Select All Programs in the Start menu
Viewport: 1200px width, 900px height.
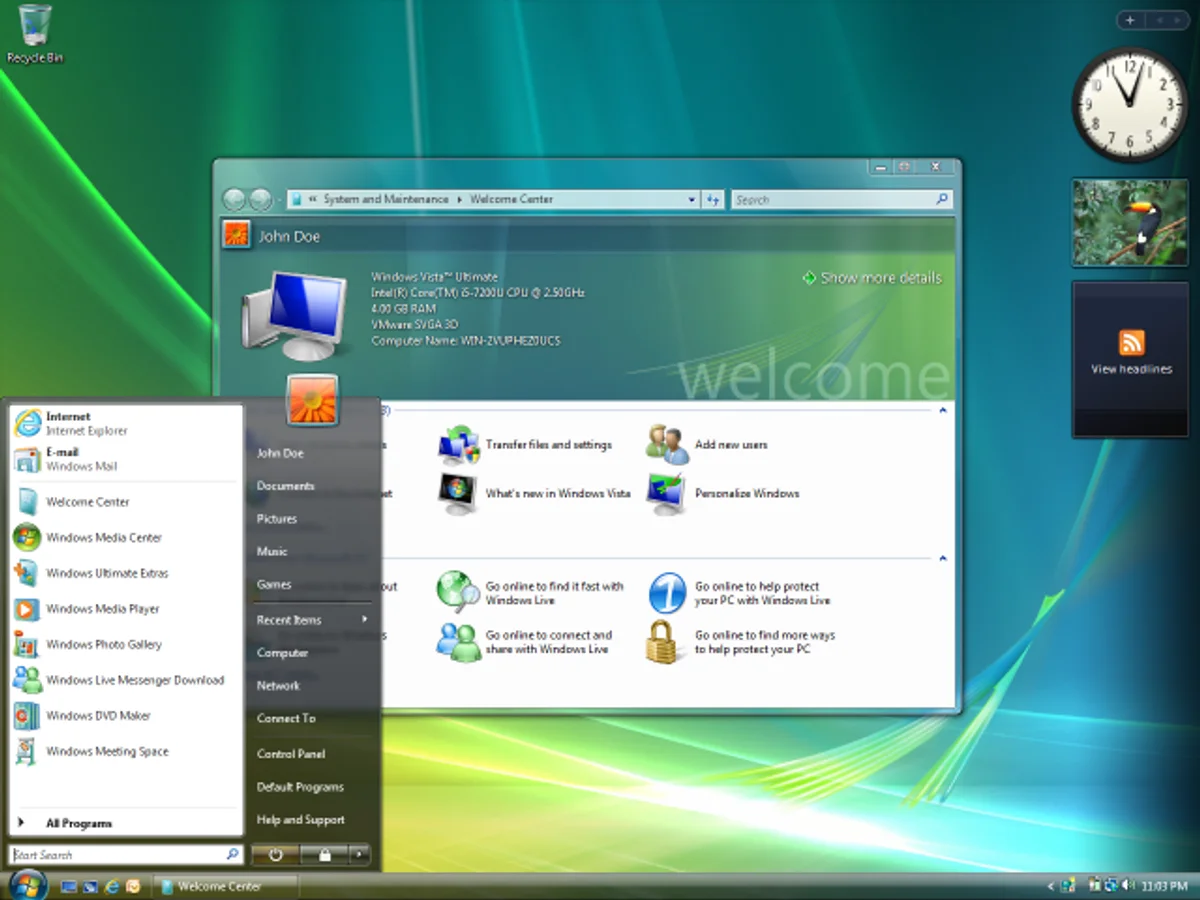point(81,822)
